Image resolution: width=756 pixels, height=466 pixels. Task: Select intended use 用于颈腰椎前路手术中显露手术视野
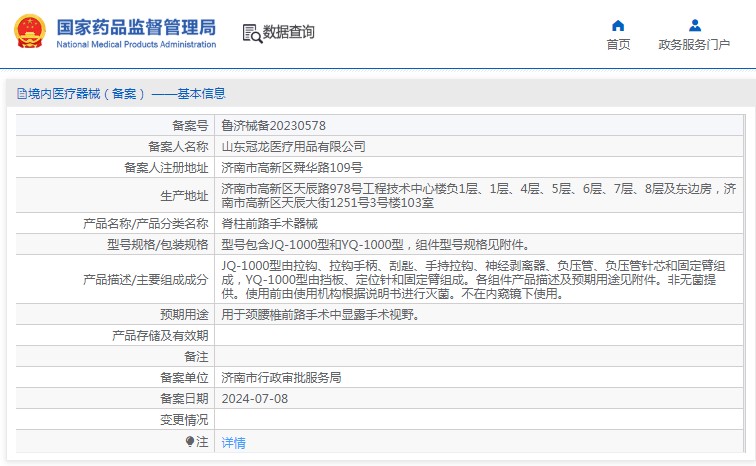(320, 315)
